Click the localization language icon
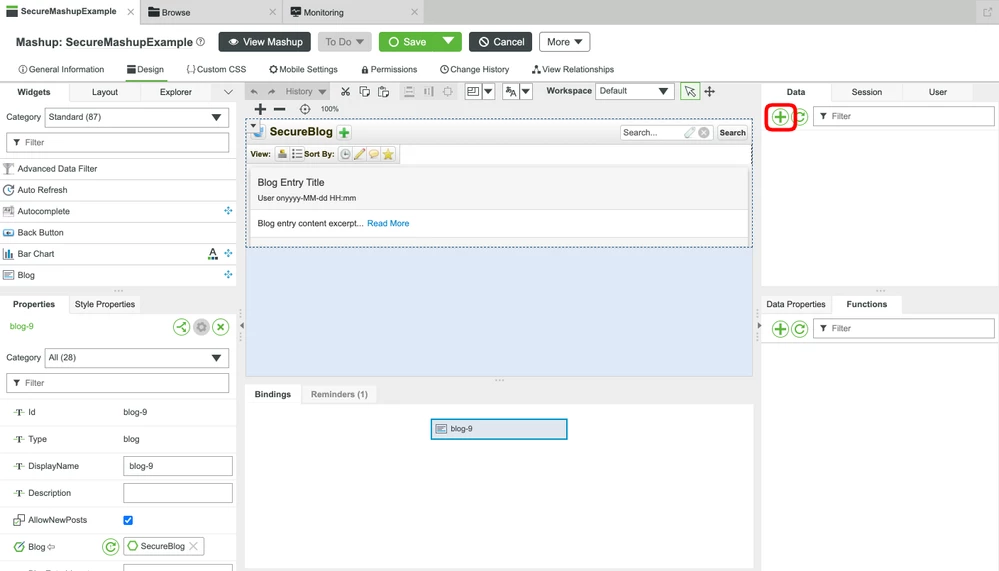Screen dimensions: 999x571 click(x=510, y=92)
